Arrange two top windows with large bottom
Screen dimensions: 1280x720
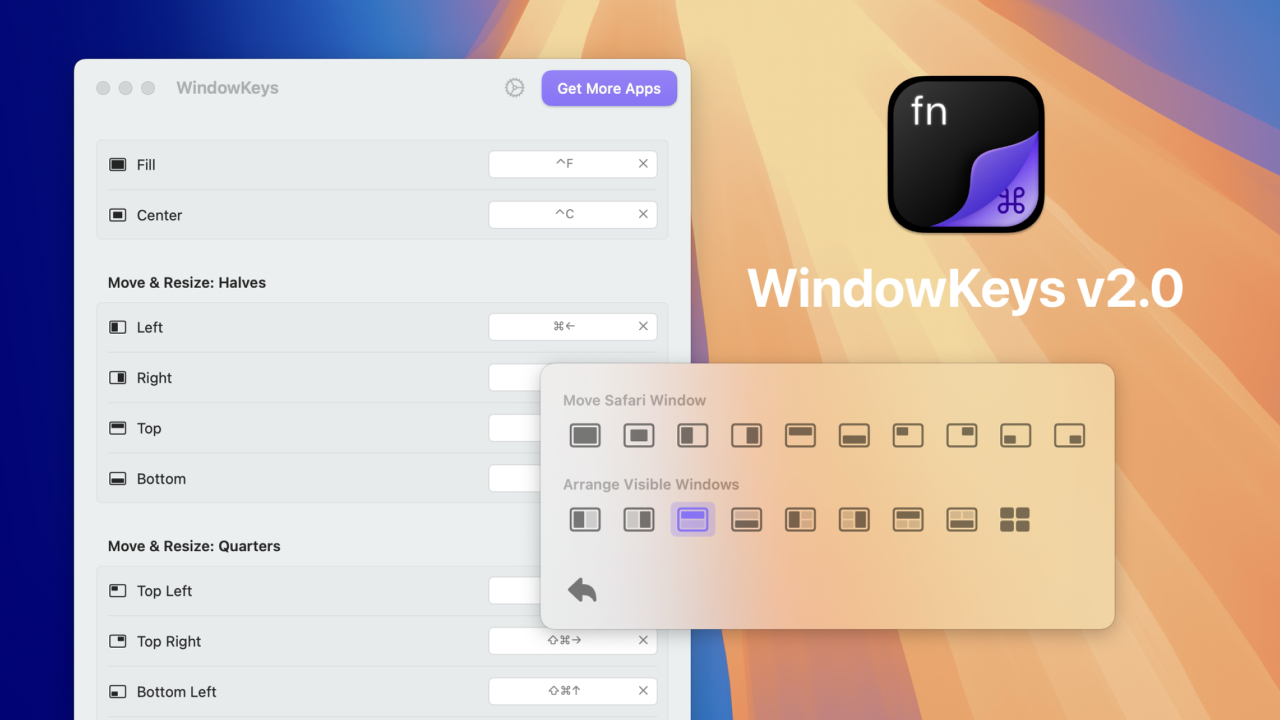pyautogui.click(x=962, y=519)
